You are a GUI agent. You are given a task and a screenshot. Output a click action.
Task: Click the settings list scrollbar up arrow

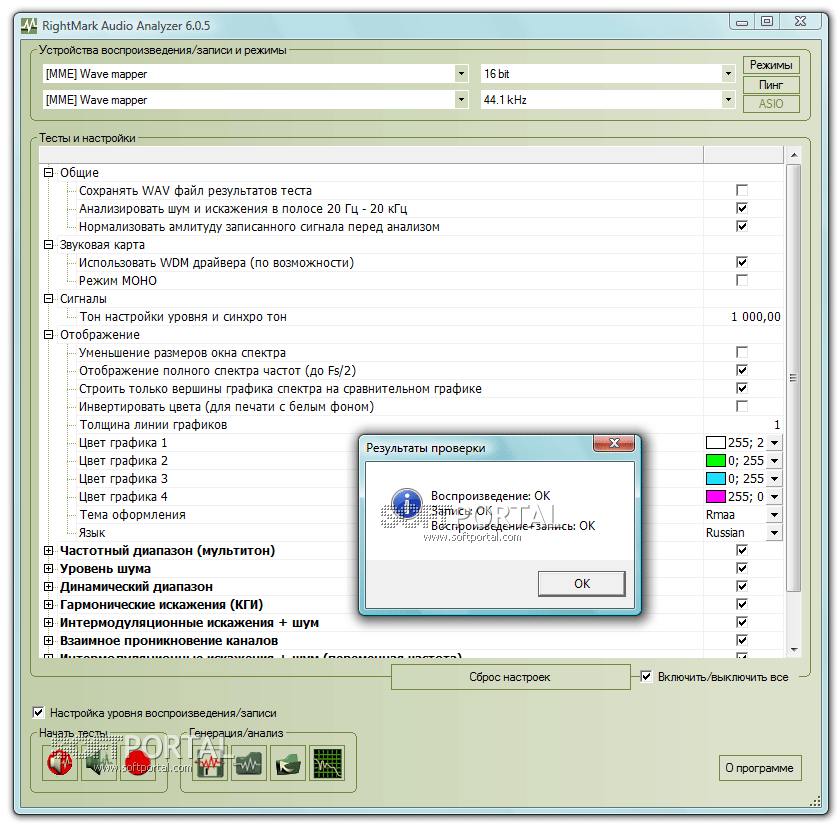pyautogui.click(x=794, y=155)
